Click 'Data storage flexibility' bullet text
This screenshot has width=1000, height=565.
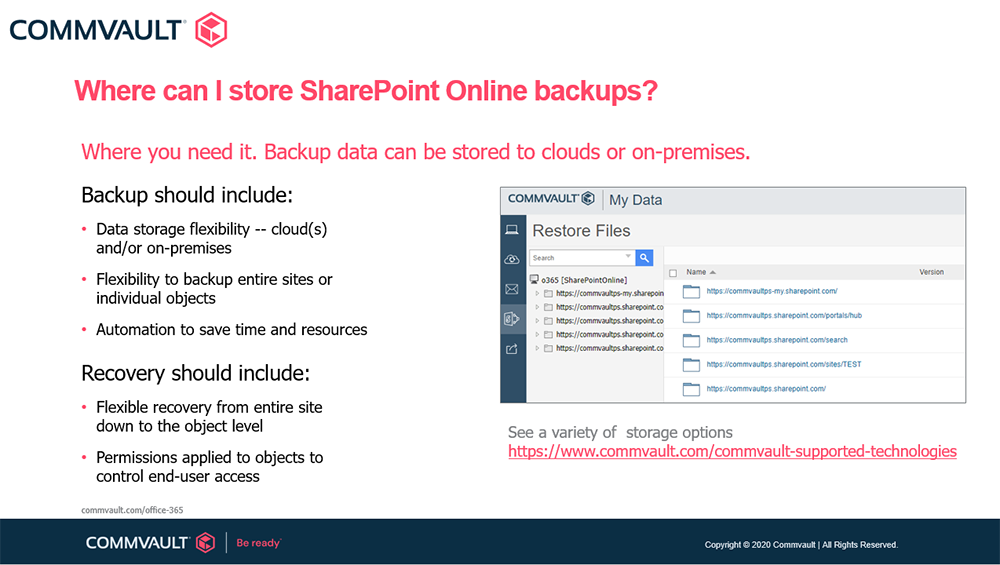(212, 238)
